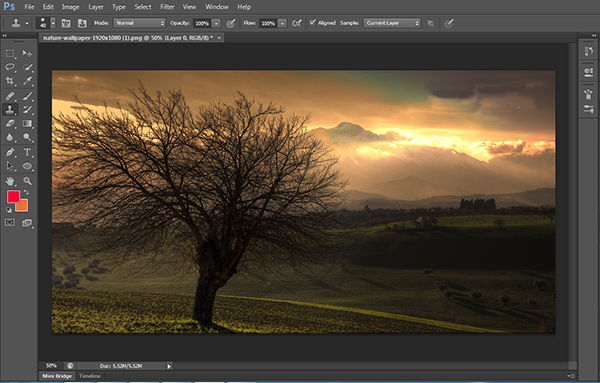Open the Edit menu
Screen dimensions: 600x383
click(x=48, y=7)
